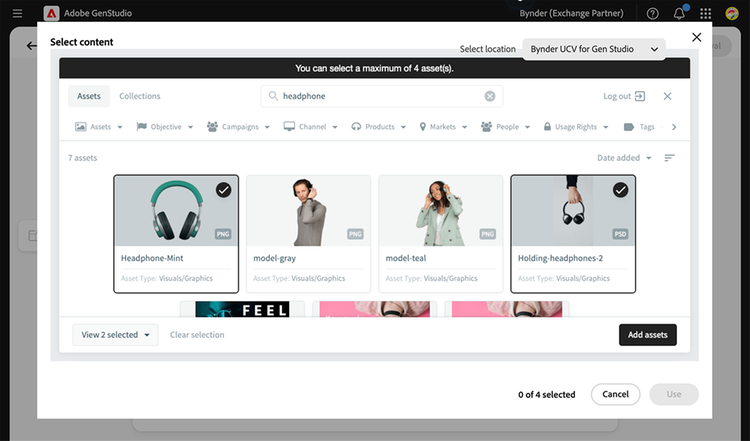The height and width of the screenshot is (441, 750).
Task: Click into the headphone search field
Action: (382, 96)
